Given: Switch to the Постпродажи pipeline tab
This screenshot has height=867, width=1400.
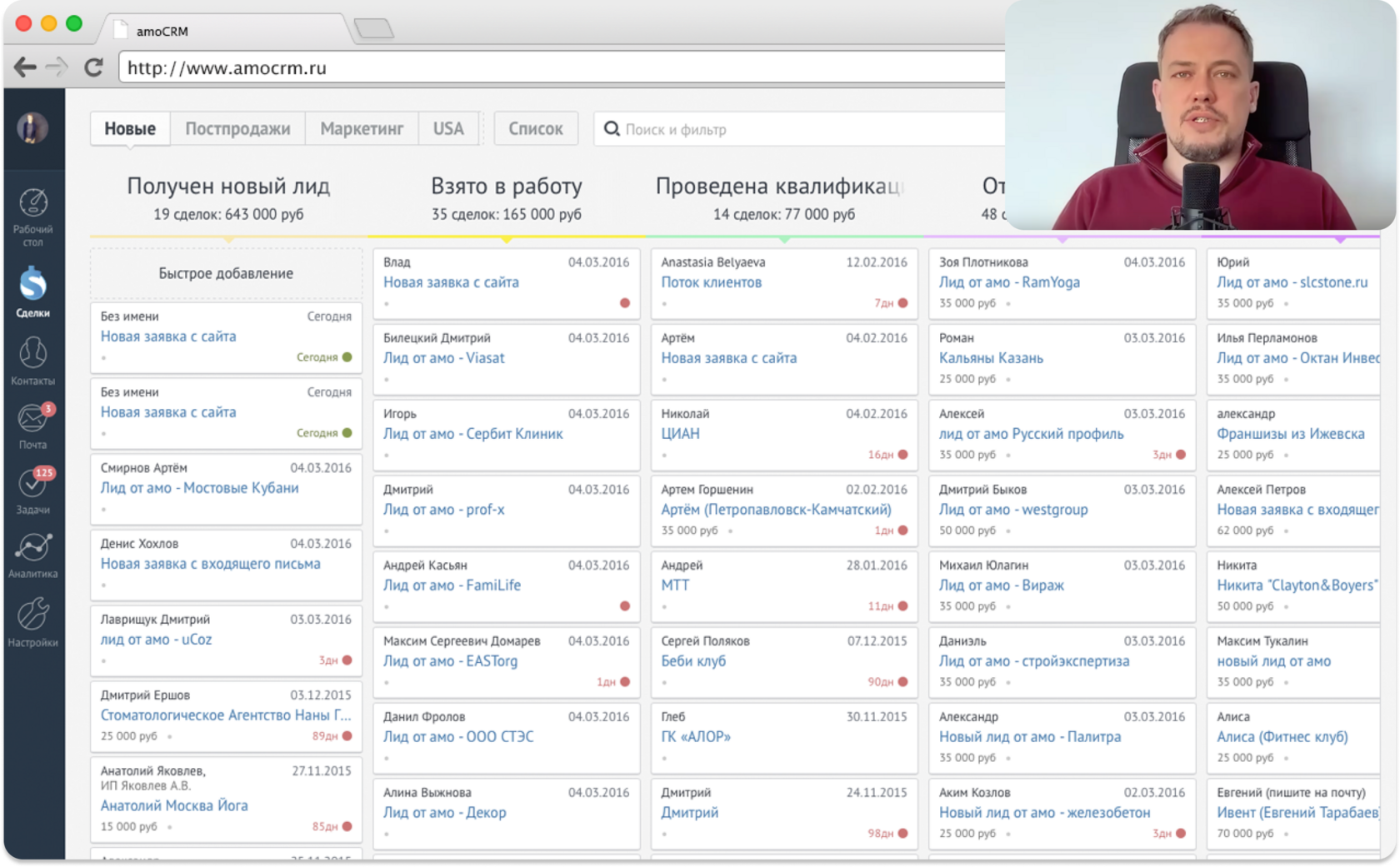Looking at the screenshot, I should (237, 129).
